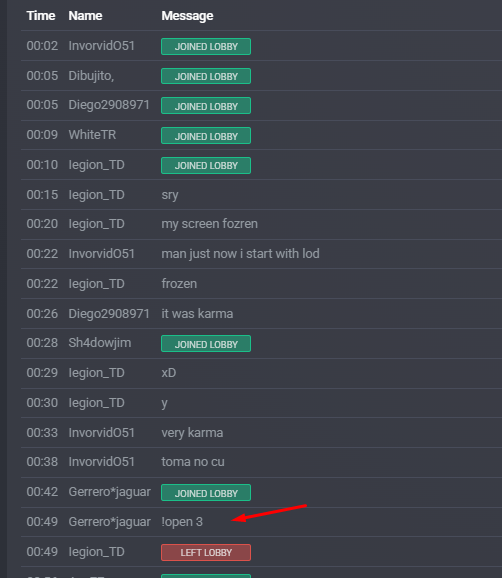The image size is (502, 578).
Task: Click the Time column header
Action: [x=41, y=16]
